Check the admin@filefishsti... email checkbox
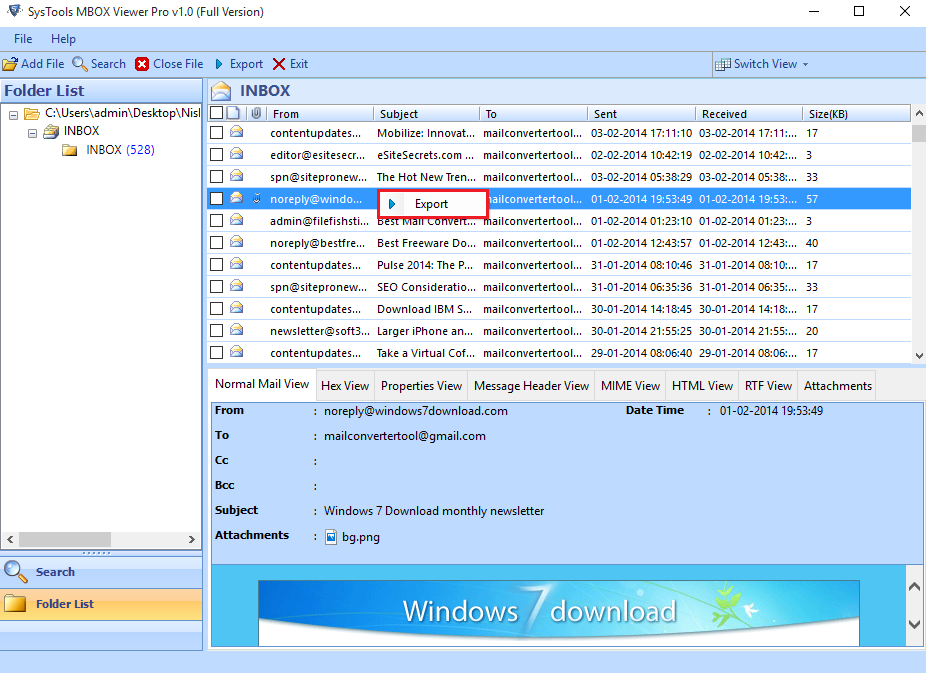 217,220
